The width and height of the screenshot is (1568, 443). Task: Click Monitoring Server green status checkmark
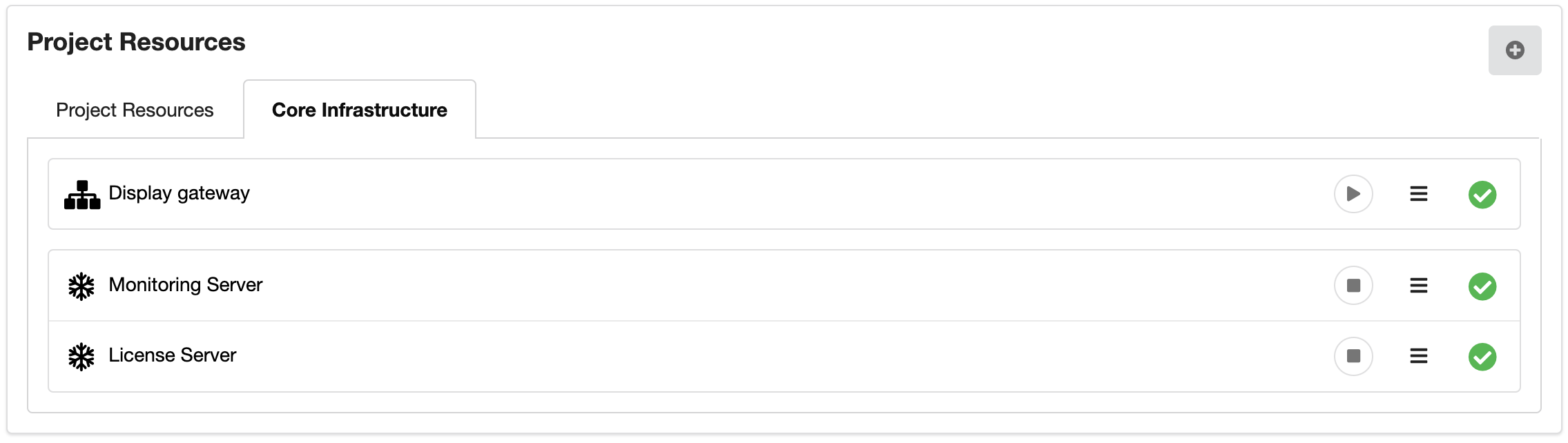coord(1482,286)
